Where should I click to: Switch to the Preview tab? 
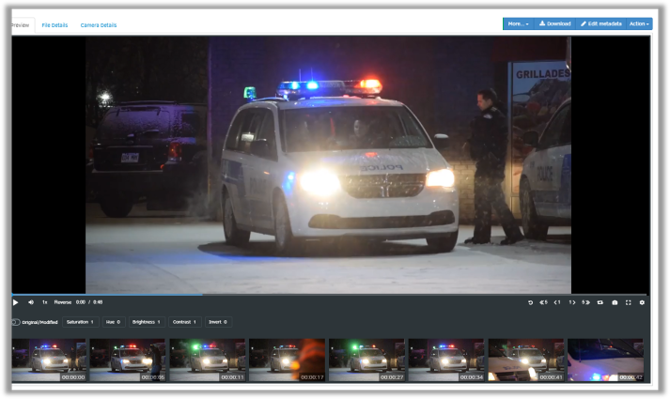point(20,25)
